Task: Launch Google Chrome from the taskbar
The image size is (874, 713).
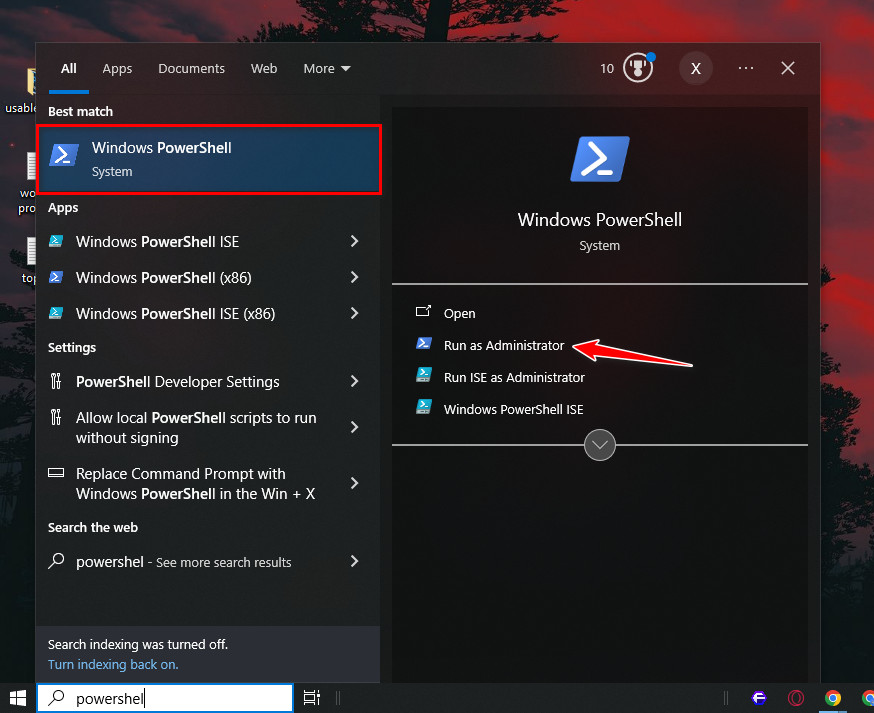Action: click(833, 697)
